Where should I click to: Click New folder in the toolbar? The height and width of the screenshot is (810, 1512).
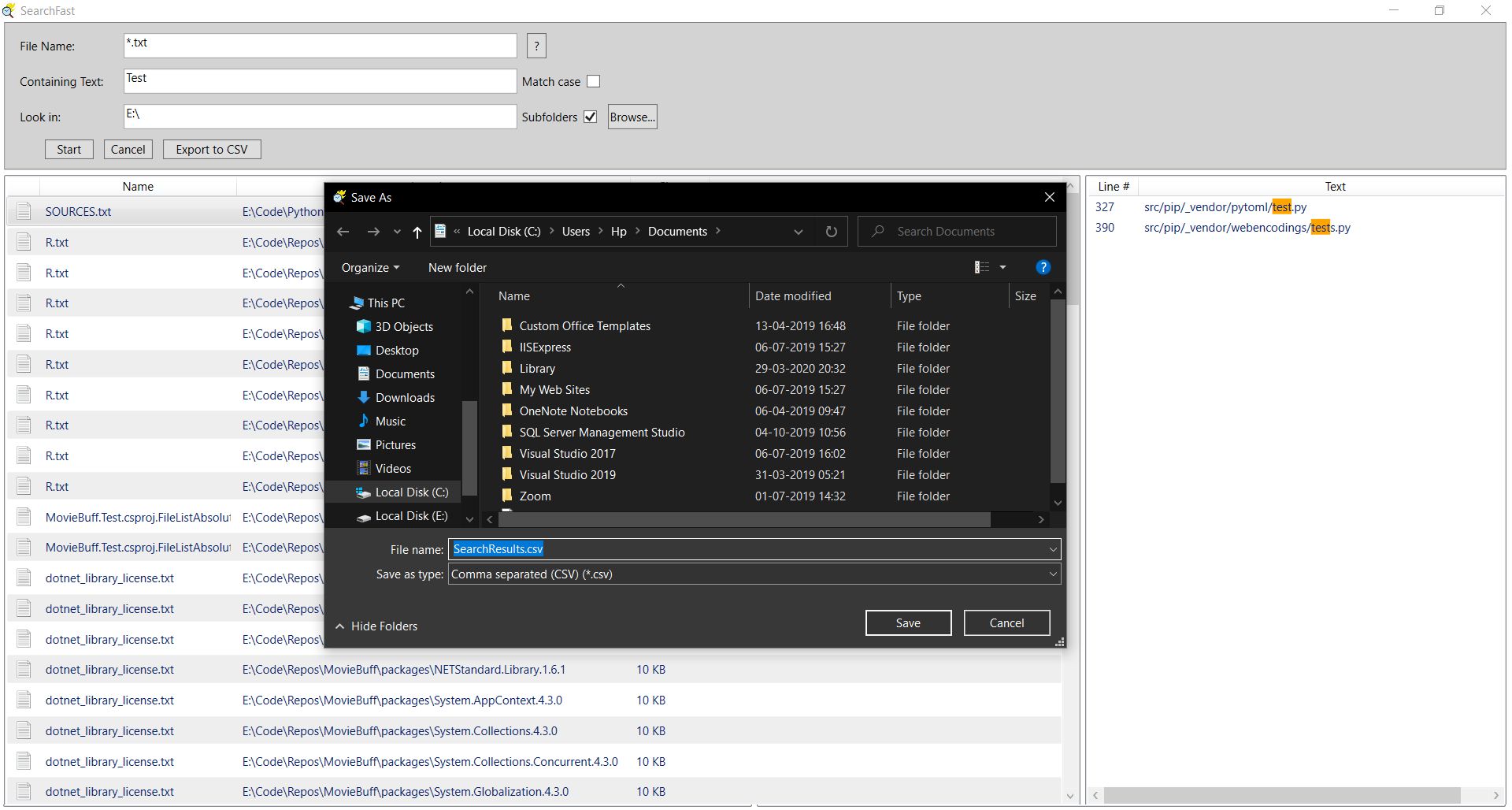tap(457, 268)
